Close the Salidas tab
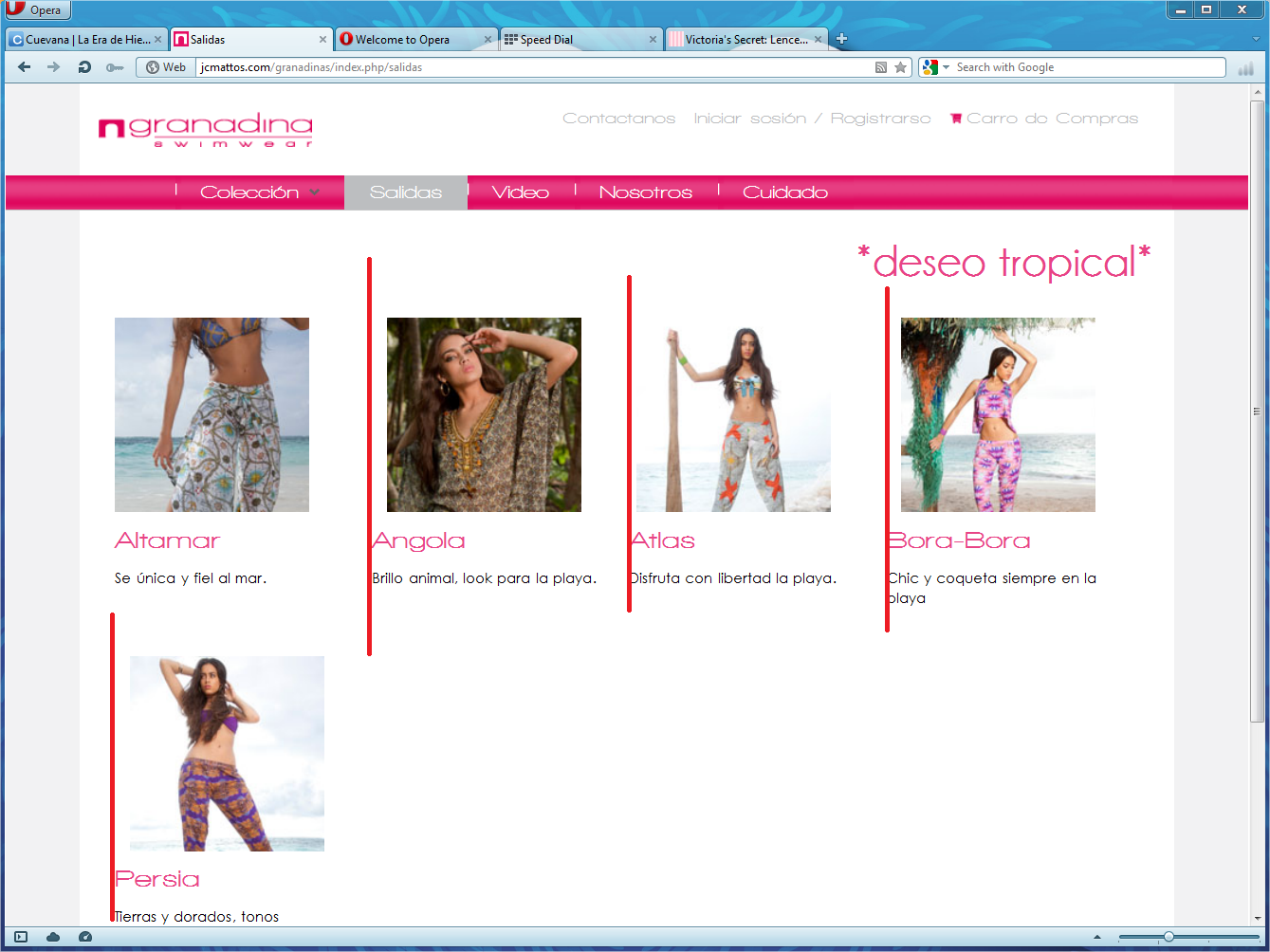The image size is (1270, 952). click(322, 40)
